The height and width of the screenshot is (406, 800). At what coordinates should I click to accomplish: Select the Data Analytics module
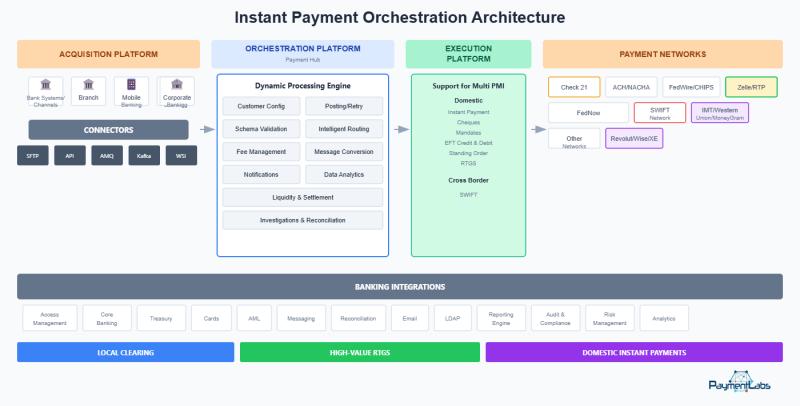click(x=344, y=174)
